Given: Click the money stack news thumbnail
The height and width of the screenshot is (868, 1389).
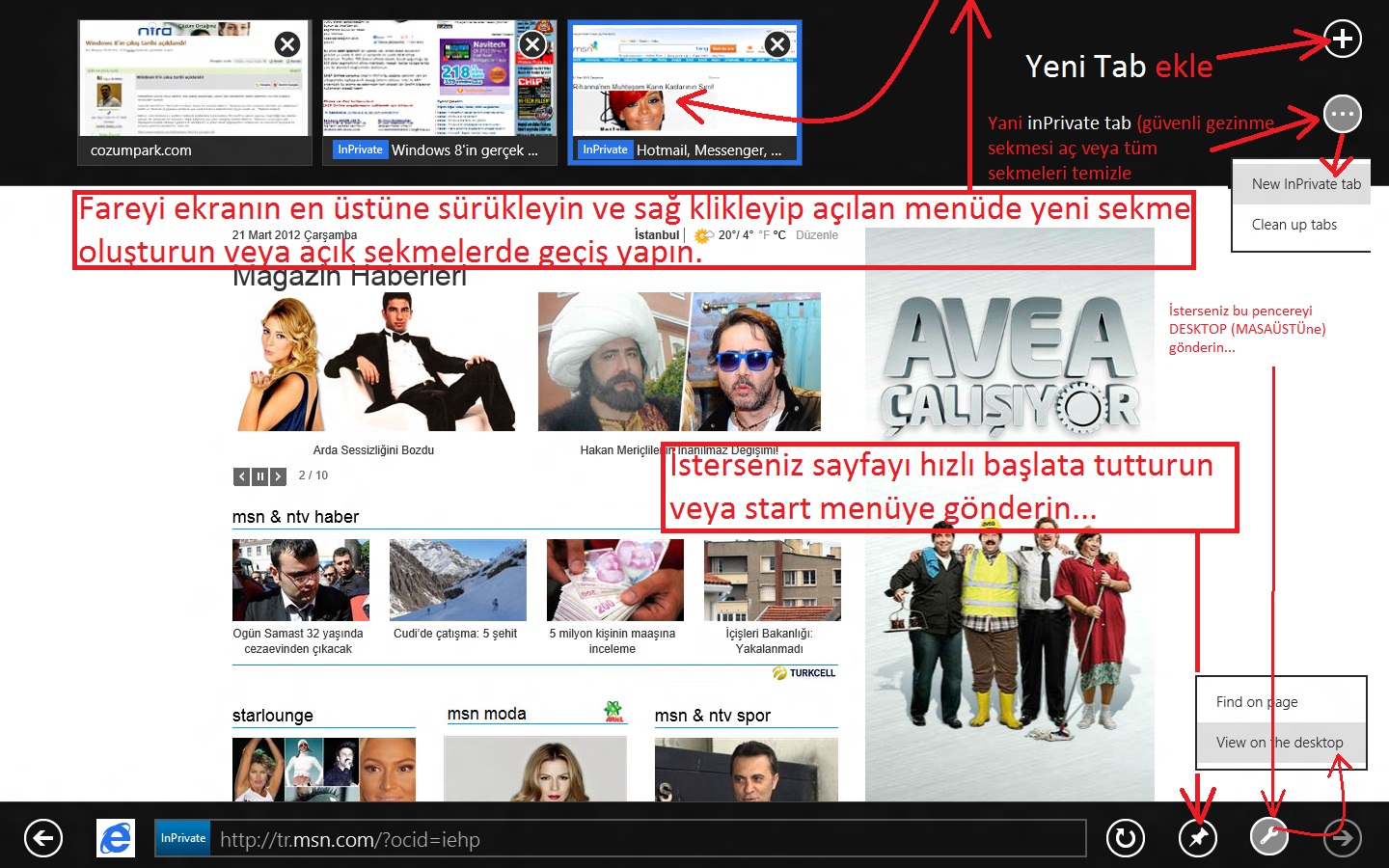Looking at the screenshot, I should point(615,580).
